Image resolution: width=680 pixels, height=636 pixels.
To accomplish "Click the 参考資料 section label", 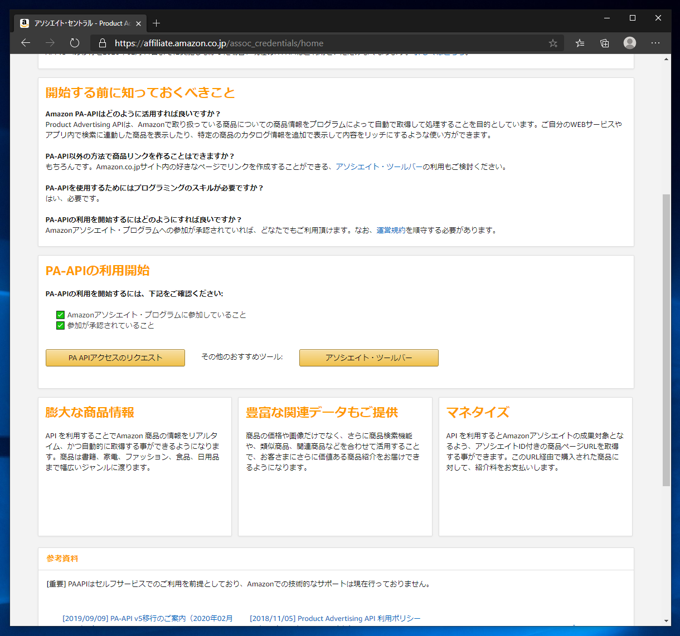I will tap(62, 558).
